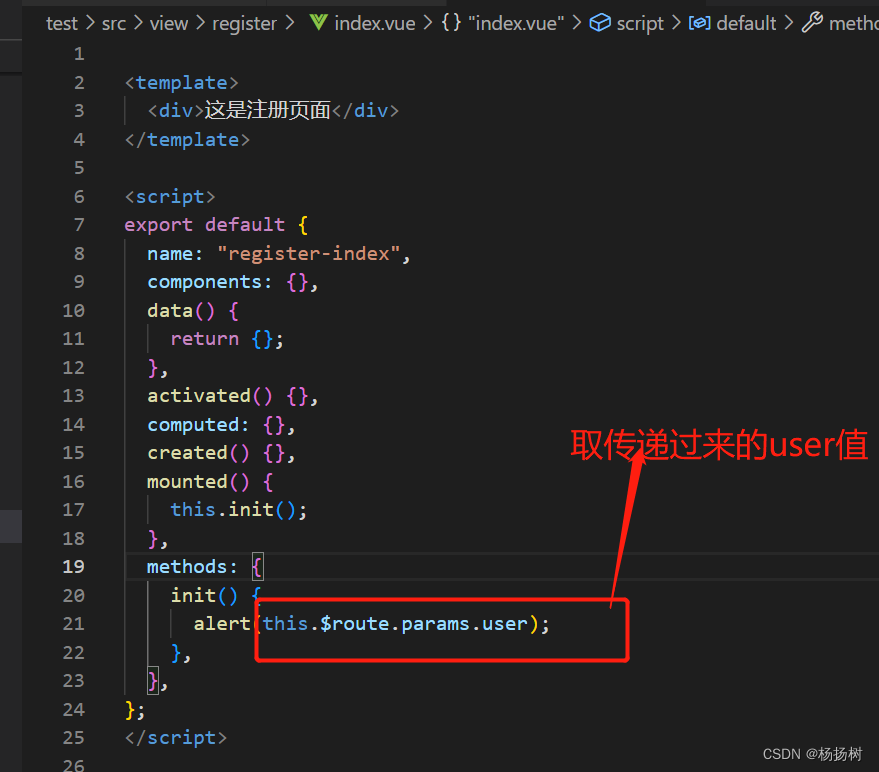Viewport: 879px width, 772px height.
Task: Click the opening <template> tag text
Action: coord(182,83)
